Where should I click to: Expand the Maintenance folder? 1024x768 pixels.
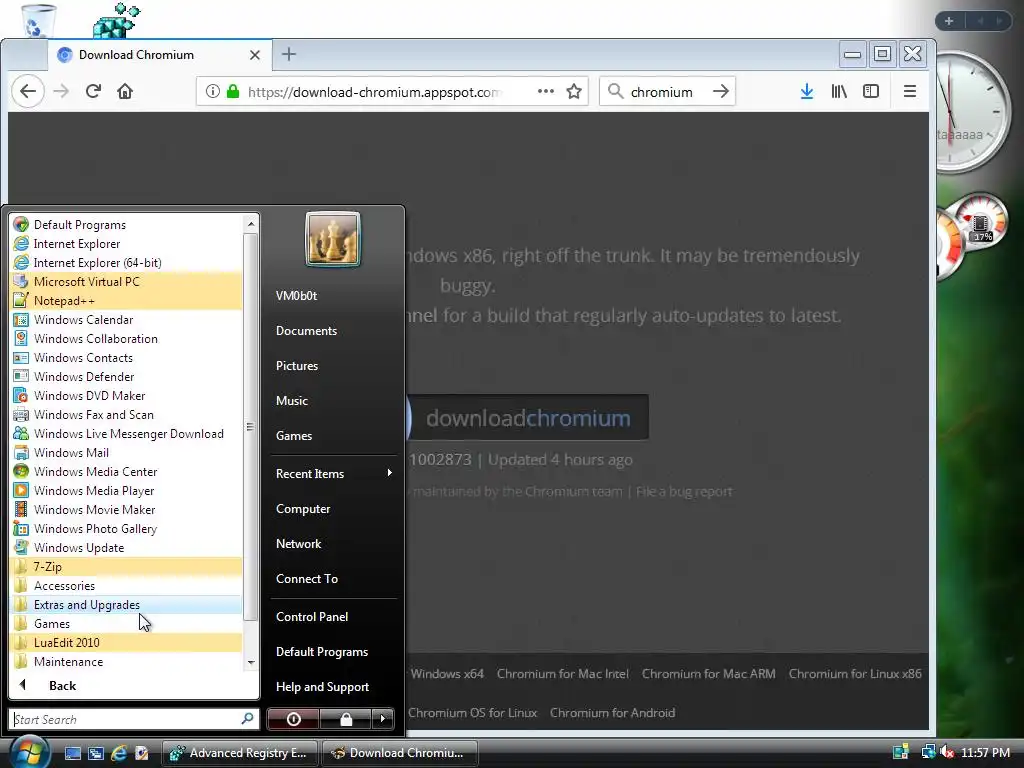[127, 662]
